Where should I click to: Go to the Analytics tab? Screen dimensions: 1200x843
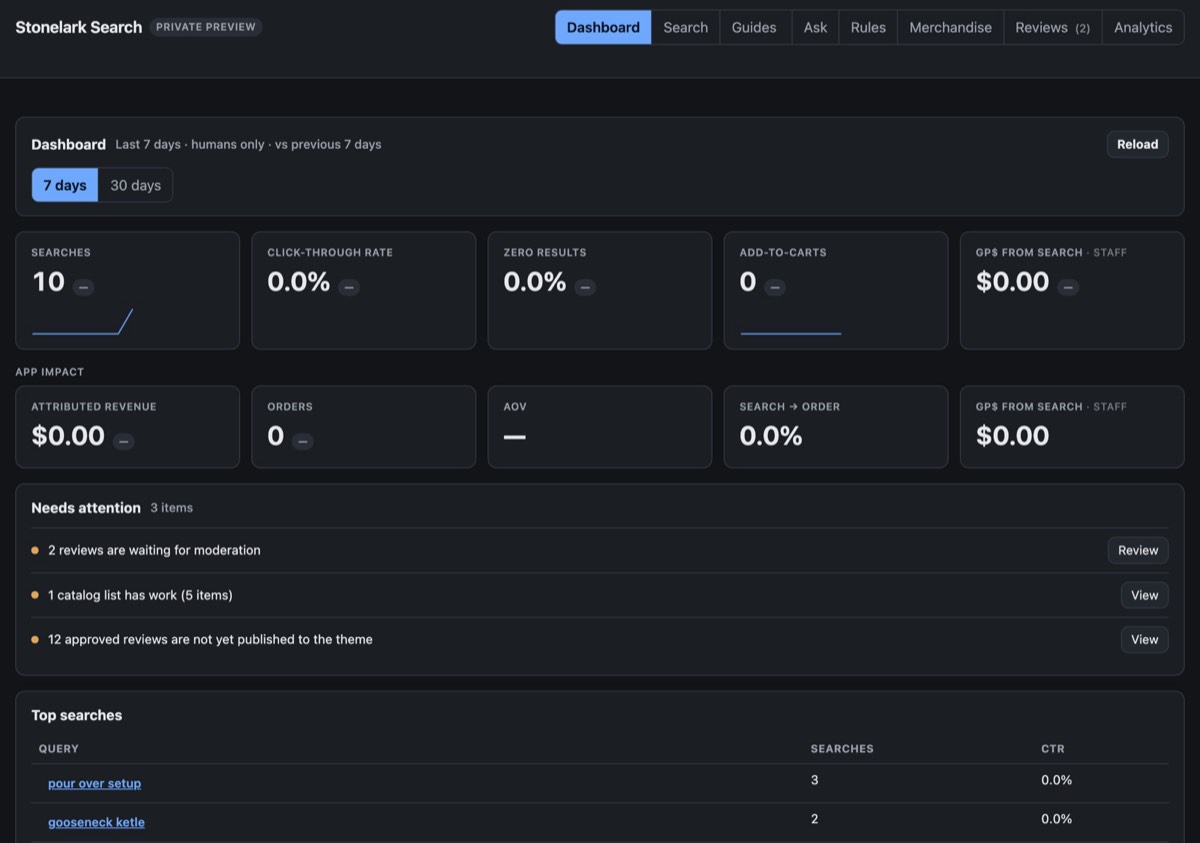pyautogui.click(x=1143, y=27)
